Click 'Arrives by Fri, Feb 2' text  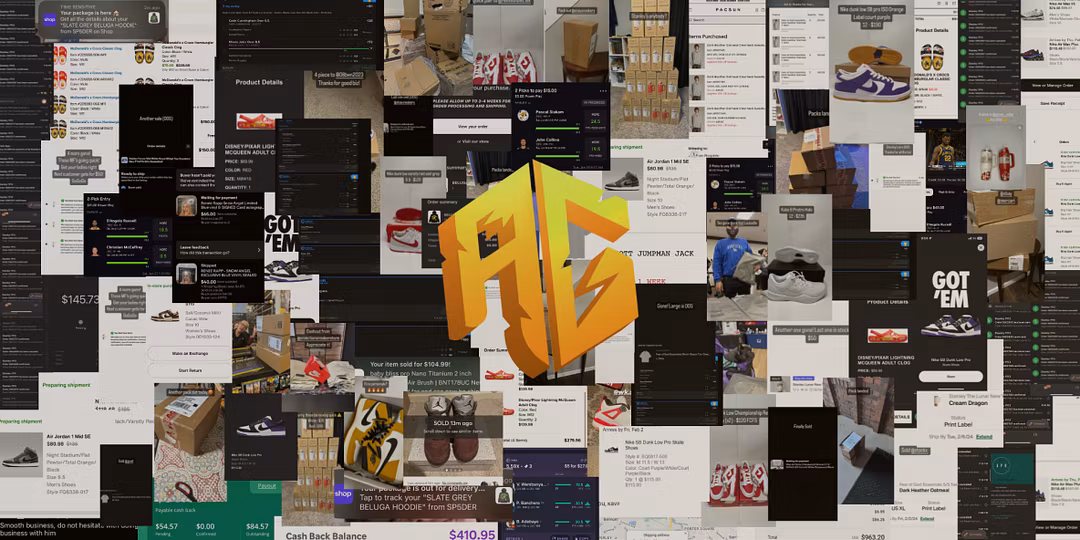click(x=623, y=428)
